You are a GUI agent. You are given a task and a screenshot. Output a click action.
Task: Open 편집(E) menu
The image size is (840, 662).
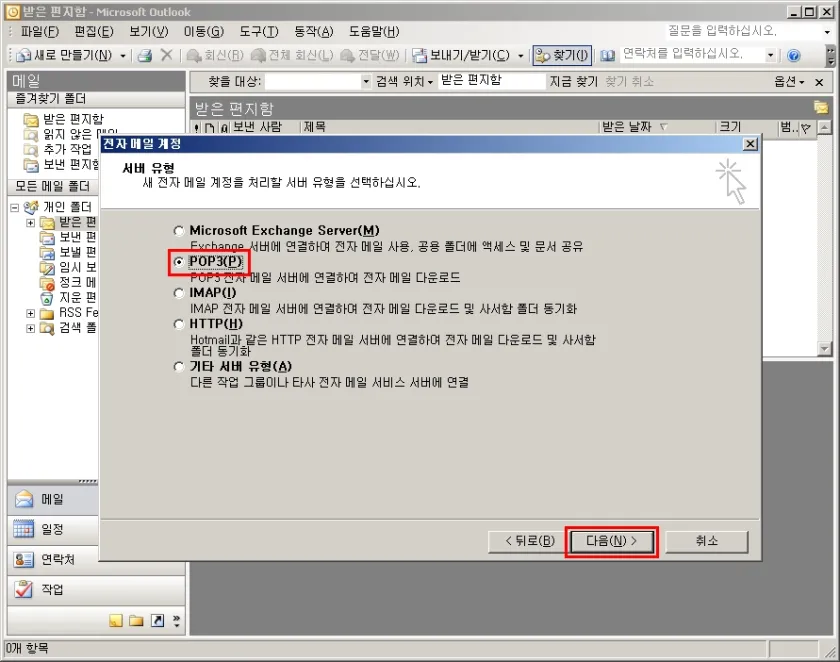(94, 32)
